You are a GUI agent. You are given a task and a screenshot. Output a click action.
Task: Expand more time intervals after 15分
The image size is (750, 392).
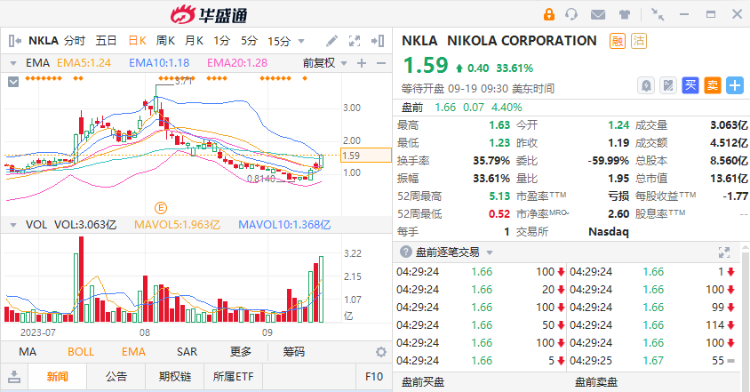pos(301,41)
